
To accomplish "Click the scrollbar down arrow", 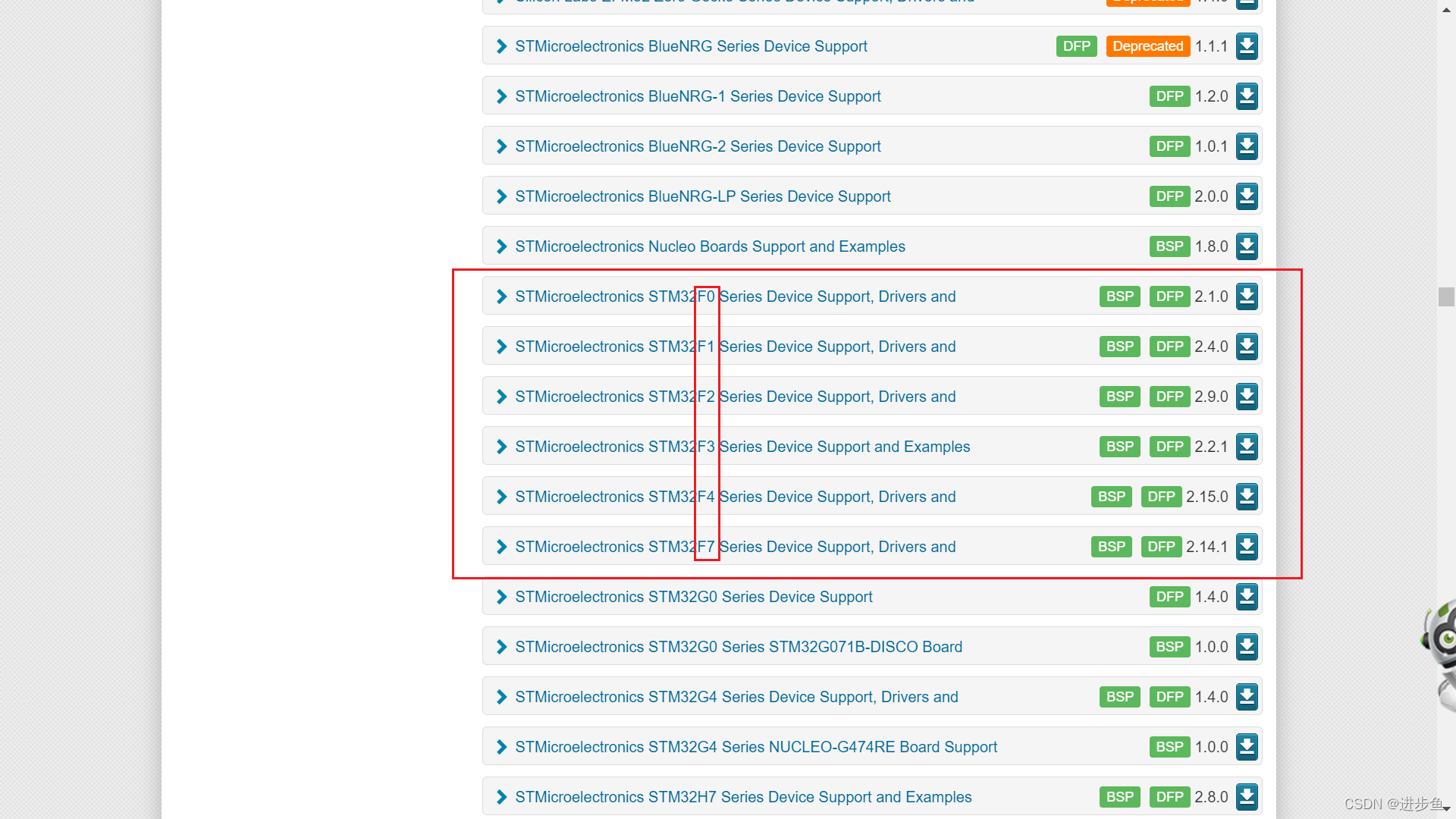I will coord(1446,809).
